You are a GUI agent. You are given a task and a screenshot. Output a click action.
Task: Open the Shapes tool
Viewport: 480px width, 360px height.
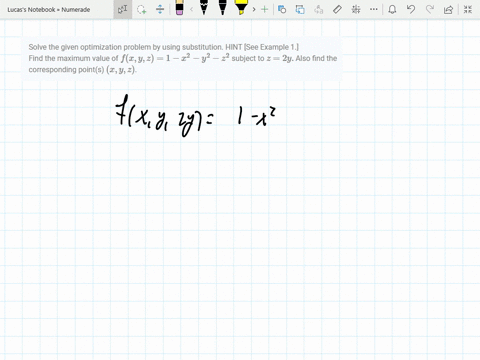coord(282,9)
